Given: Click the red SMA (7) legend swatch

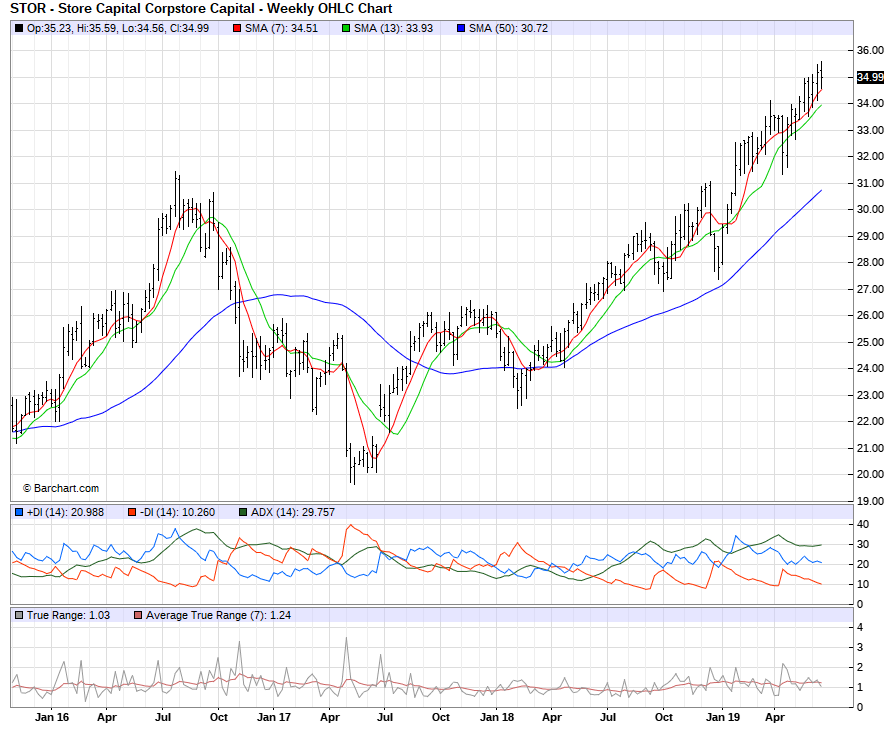Looking at the screenshot, I should (x=237, y=28).
